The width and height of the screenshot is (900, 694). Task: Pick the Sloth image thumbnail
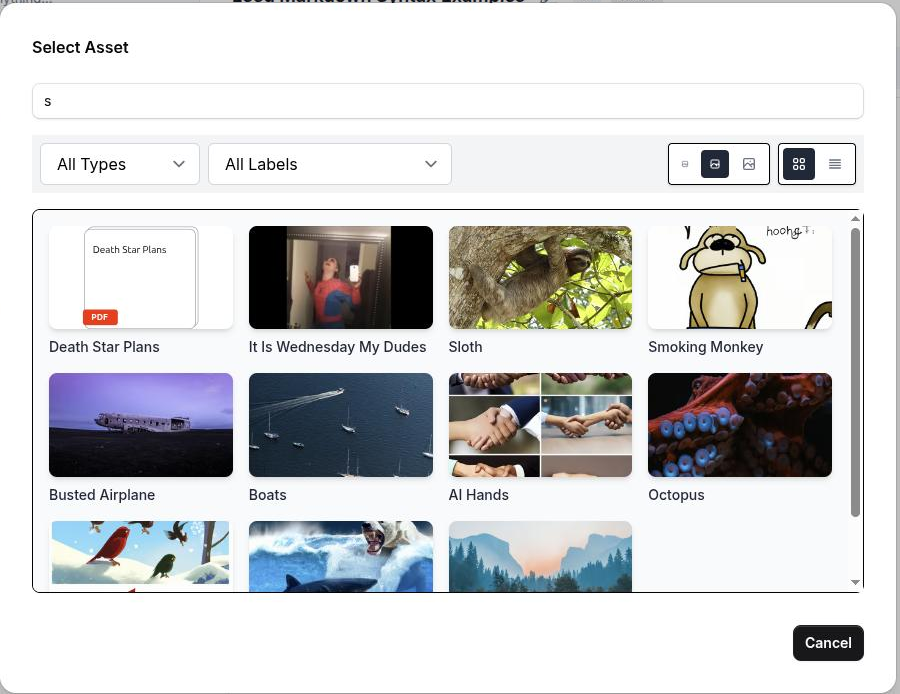click(x=540, y=277)
